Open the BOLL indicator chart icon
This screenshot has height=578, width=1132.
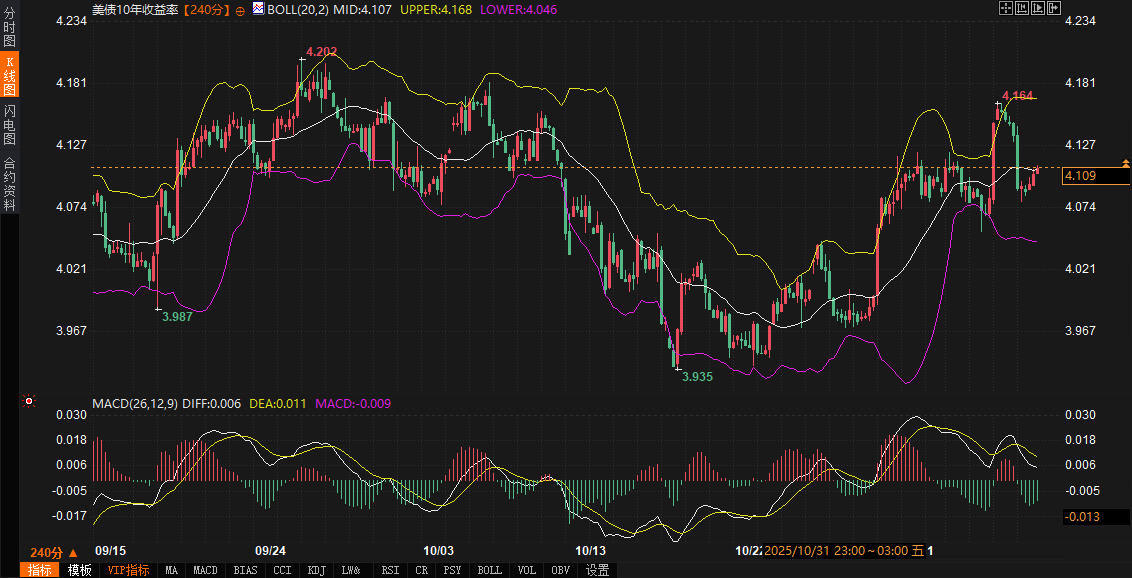pos(259,9)
